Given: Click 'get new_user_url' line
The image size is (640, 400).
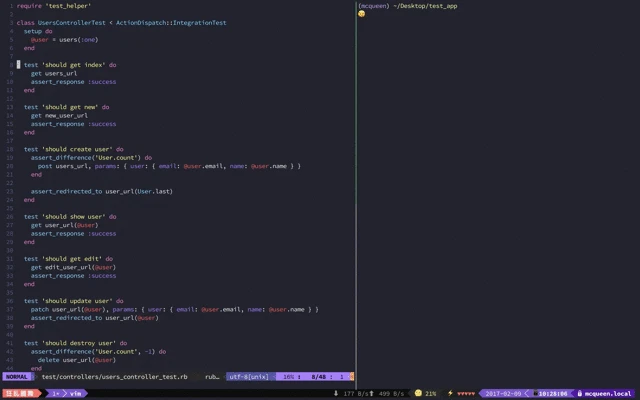Looking at the screenshot, I should (59, 116).
